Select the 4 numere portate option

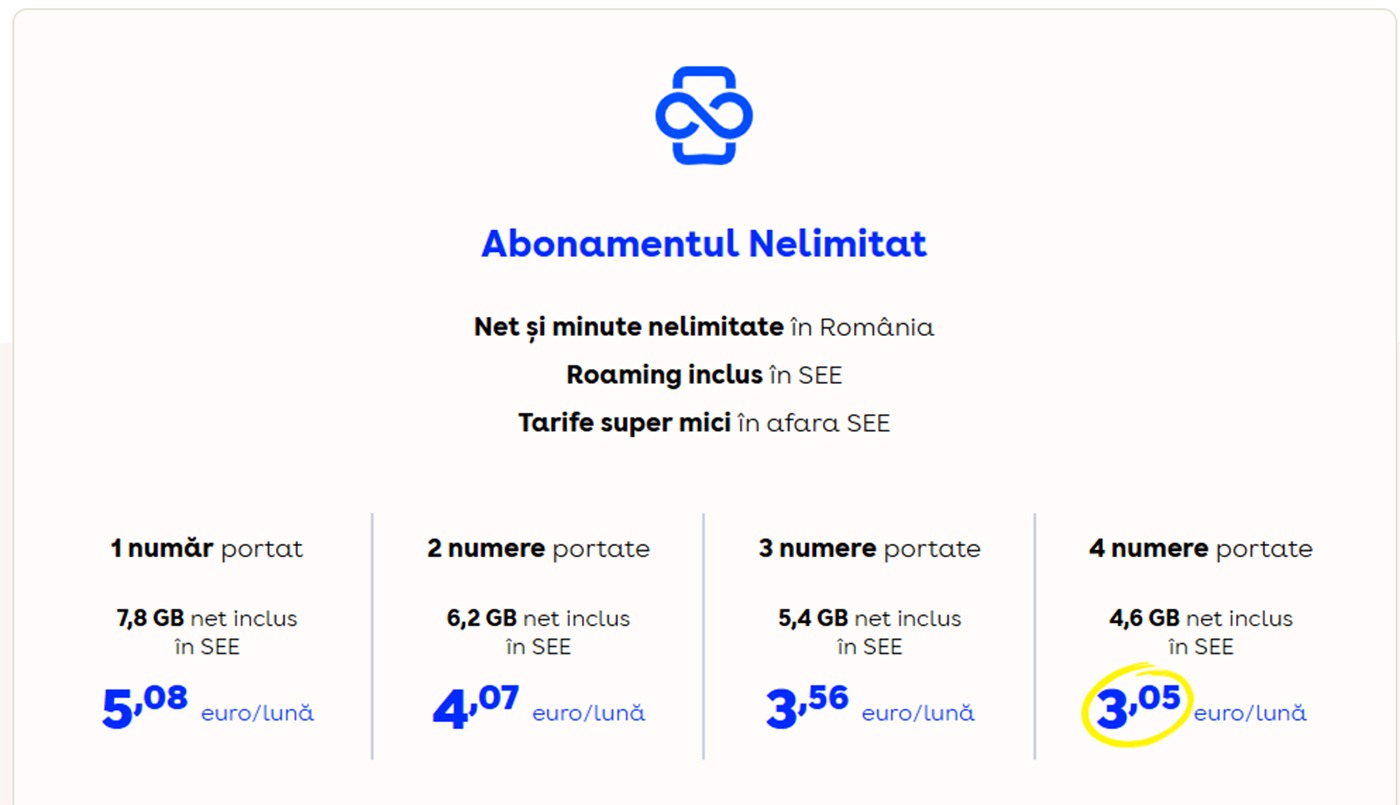coord(1200,549)
